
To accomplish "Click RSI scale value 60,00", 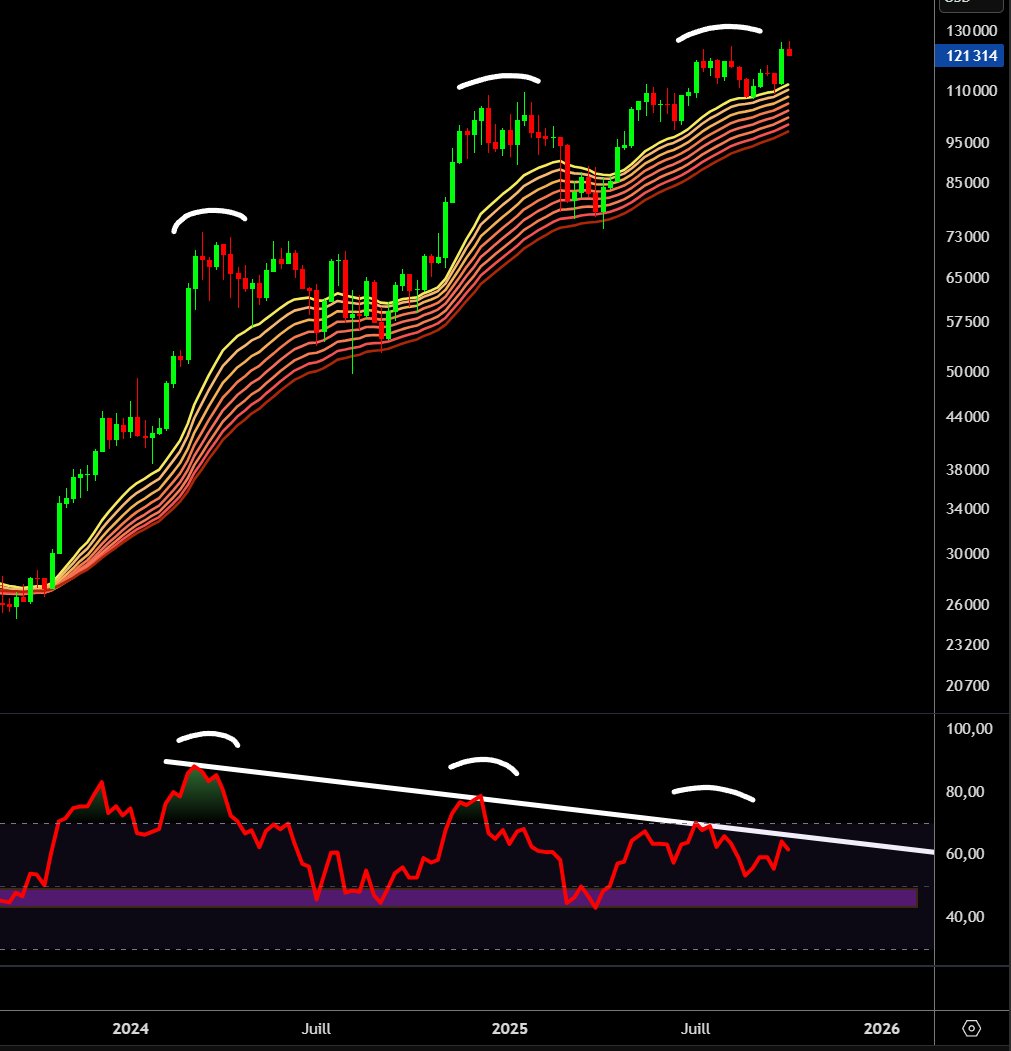I will pyautogui.click(x=965, y=854).
